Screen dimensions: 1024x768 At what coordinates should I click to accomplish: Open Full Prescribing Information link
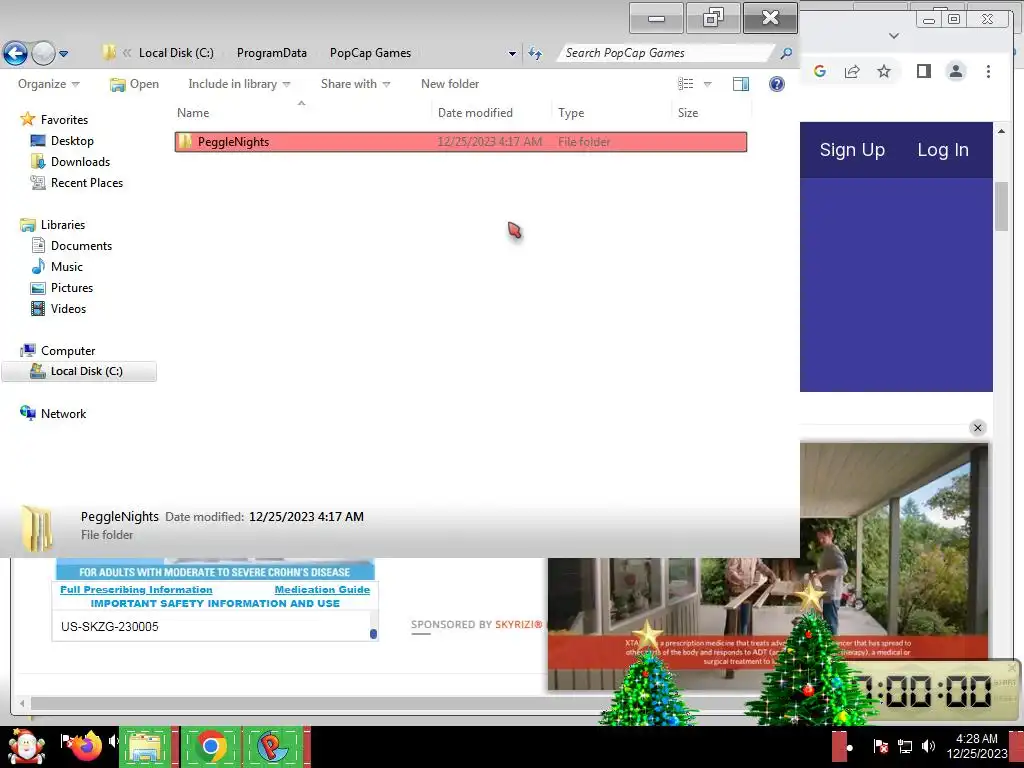tap(136, 589)
